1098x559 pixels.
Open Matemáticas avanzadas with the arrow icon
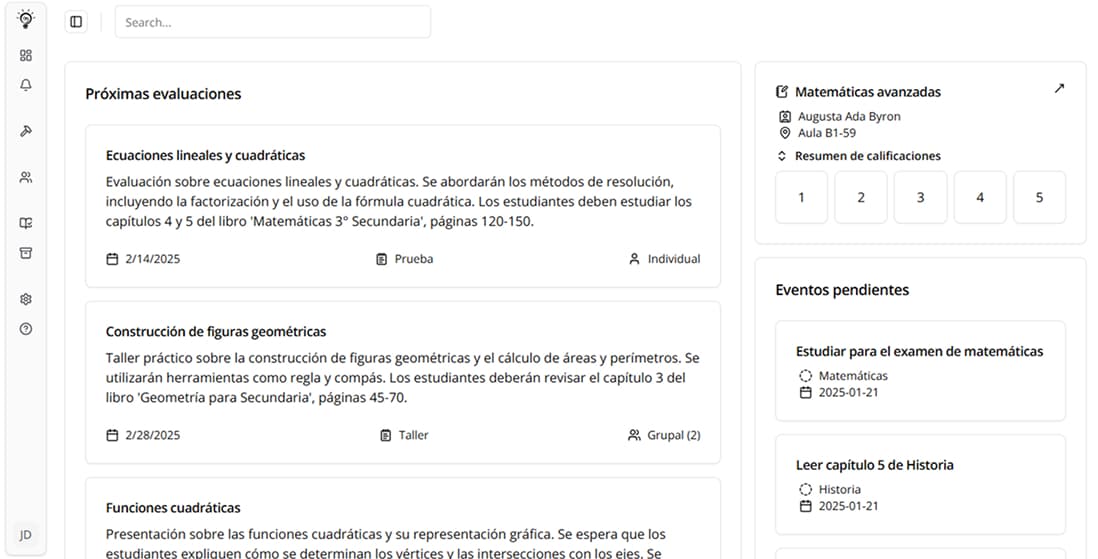click(1059, 89)
